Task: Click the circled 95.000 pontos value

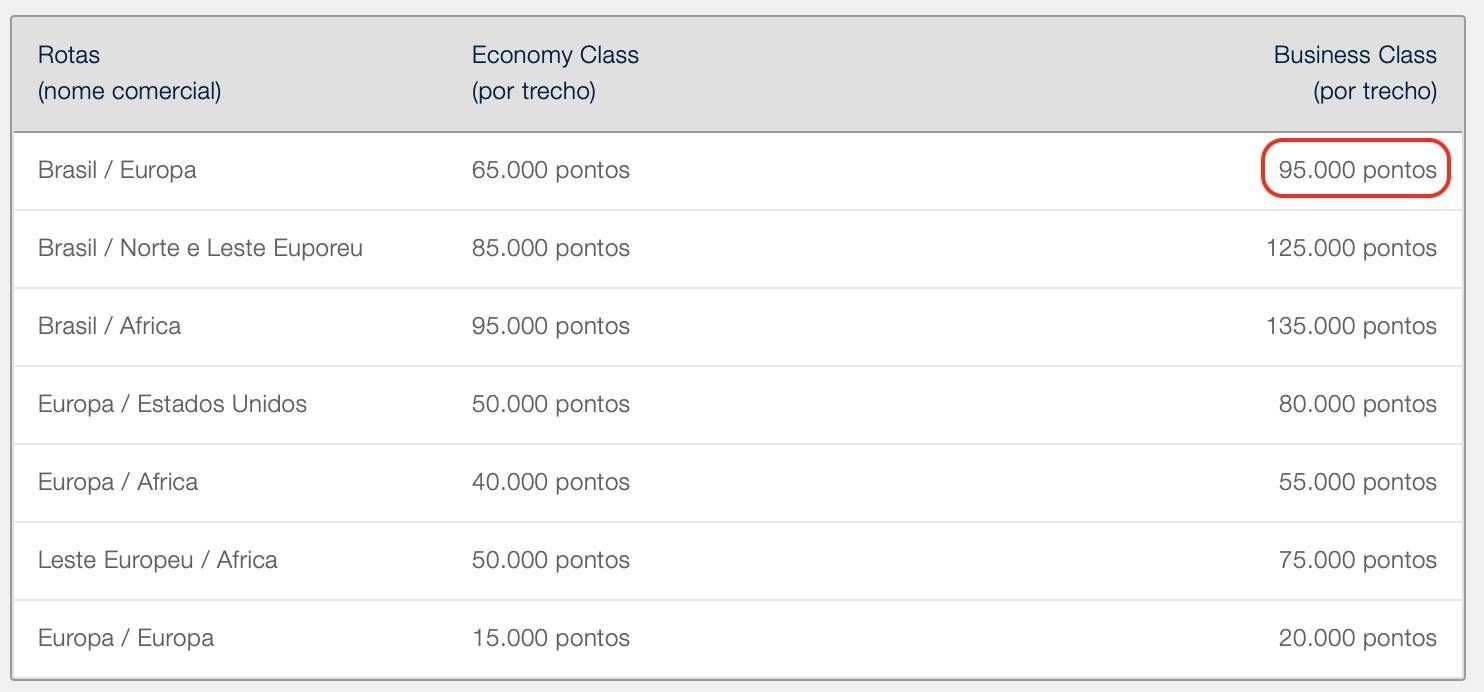Action: [x=1357, y=170]
